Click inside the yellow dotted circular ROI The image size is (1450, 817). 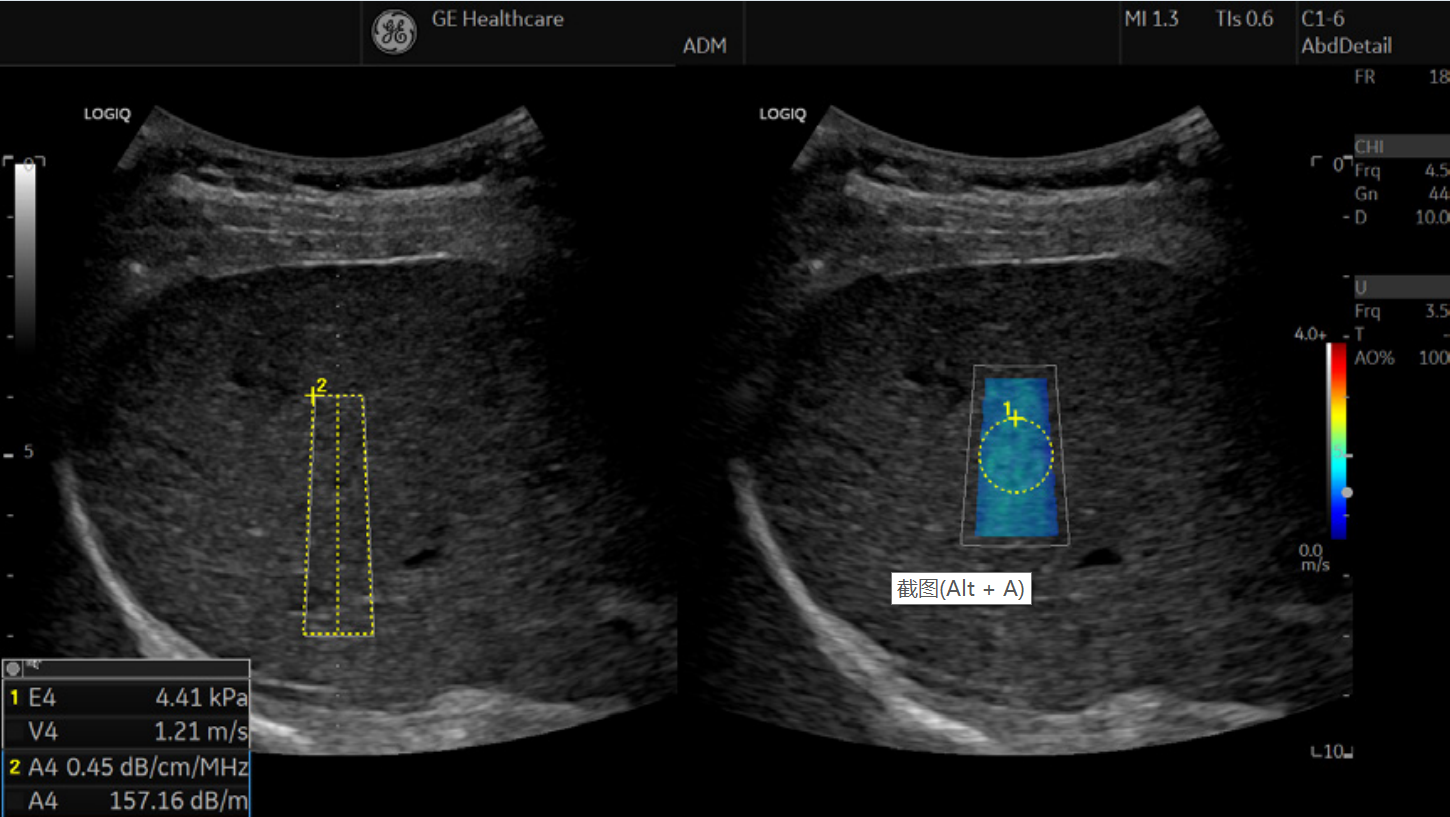(1015, 460)
